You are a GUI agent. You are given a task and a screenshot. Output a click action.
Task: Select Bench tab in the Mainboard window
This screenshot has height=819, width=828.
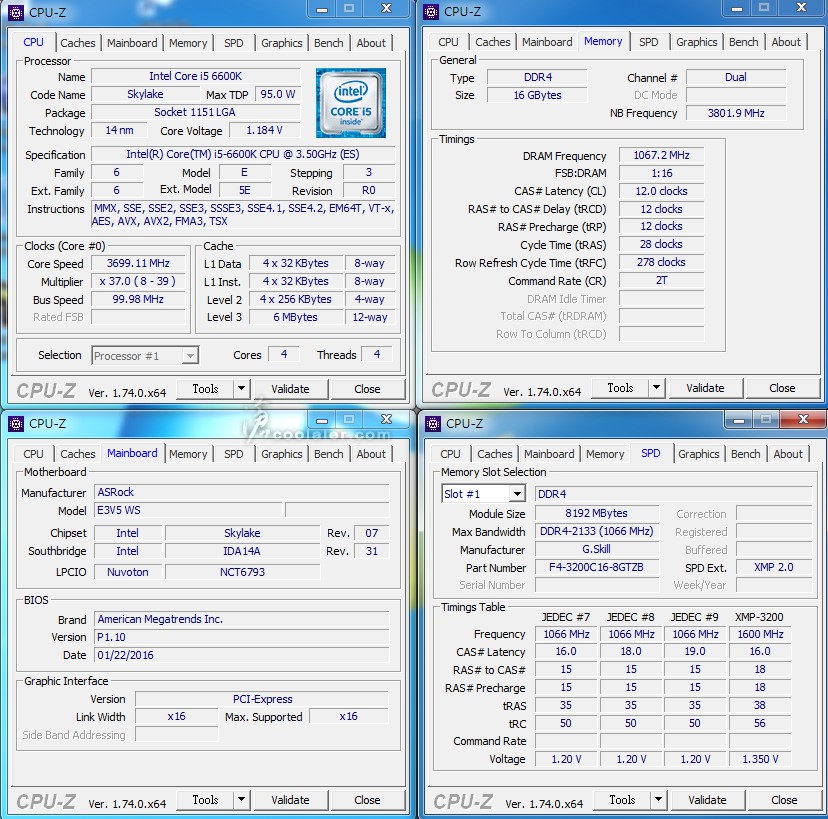coord(328,454)
